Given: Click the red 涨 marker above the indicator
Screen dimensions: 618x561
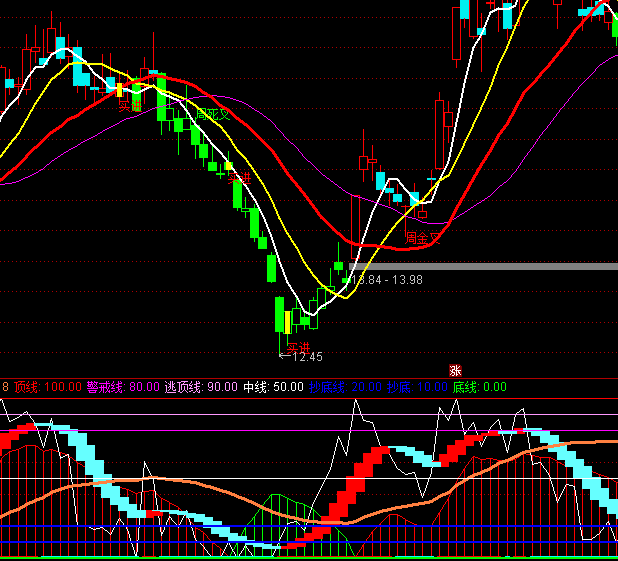Looking at the screenshot, I should click(x=455, y=370).
